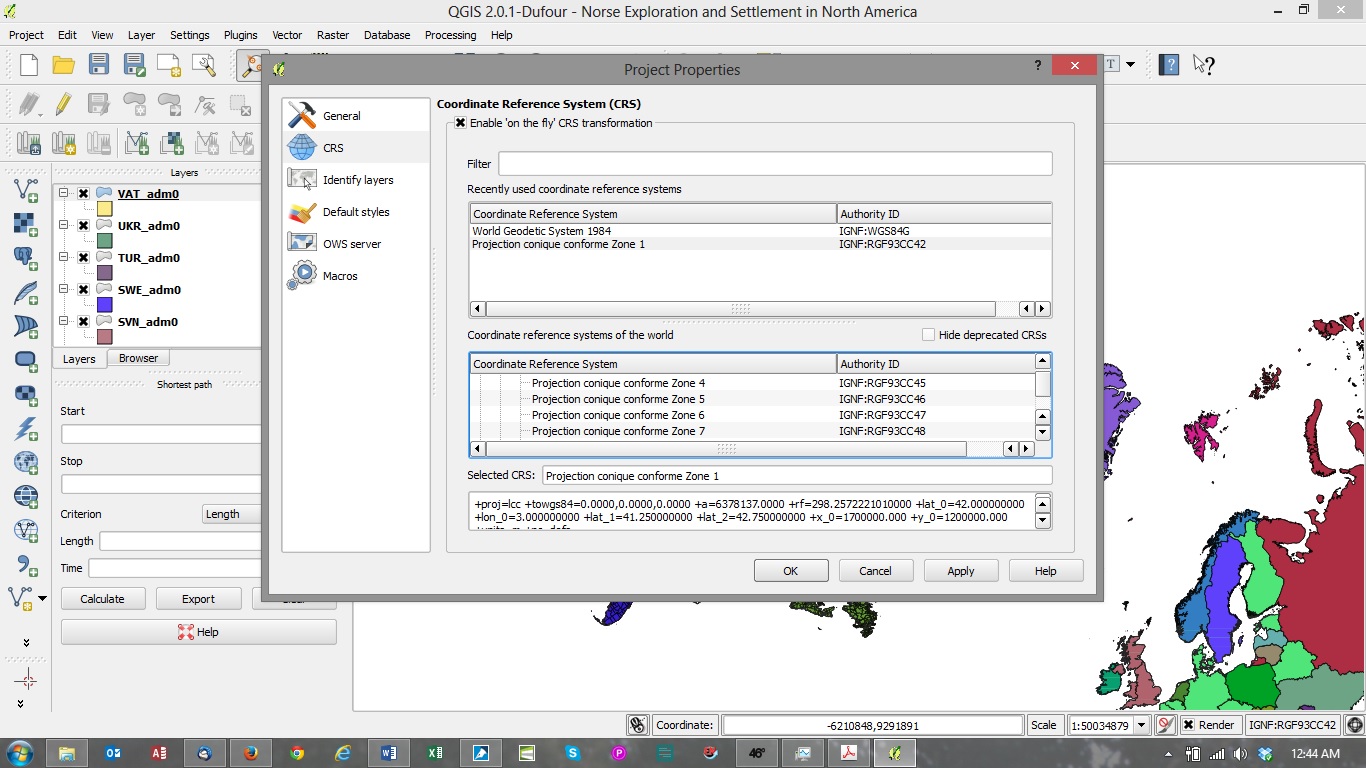Image resolution: width=1366 pixels, height=768 pixels.
Task: Click the Add SpatiaLite Layer feather icon
Action: coord(26,292)
